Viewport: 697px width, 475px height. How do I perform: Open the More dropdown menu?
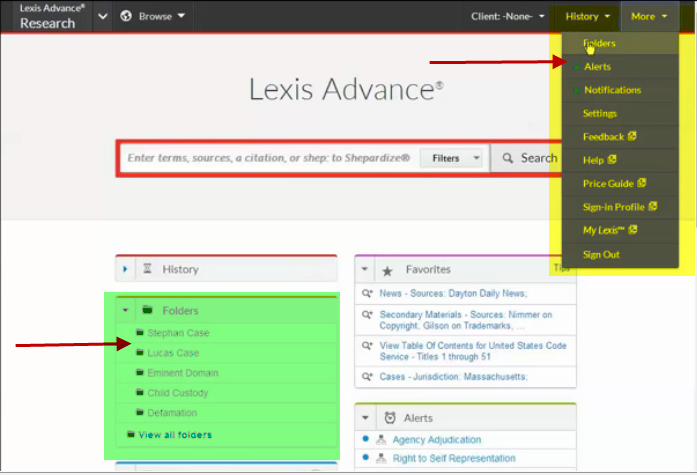click(x=649, y=16)
